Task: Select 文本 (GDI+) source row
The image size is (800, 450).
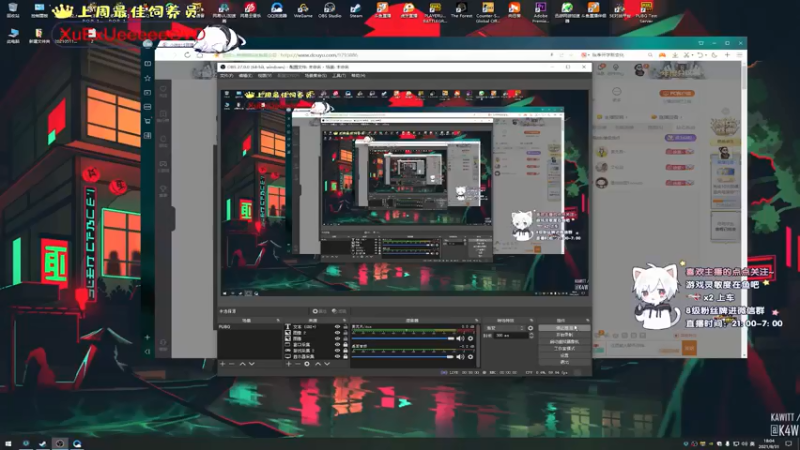Action: 316,327
